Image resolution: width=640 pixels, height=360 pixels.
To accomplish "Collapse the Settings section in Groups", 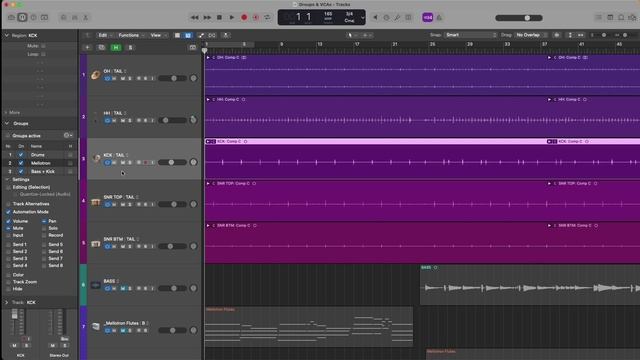I will [7, 180].
